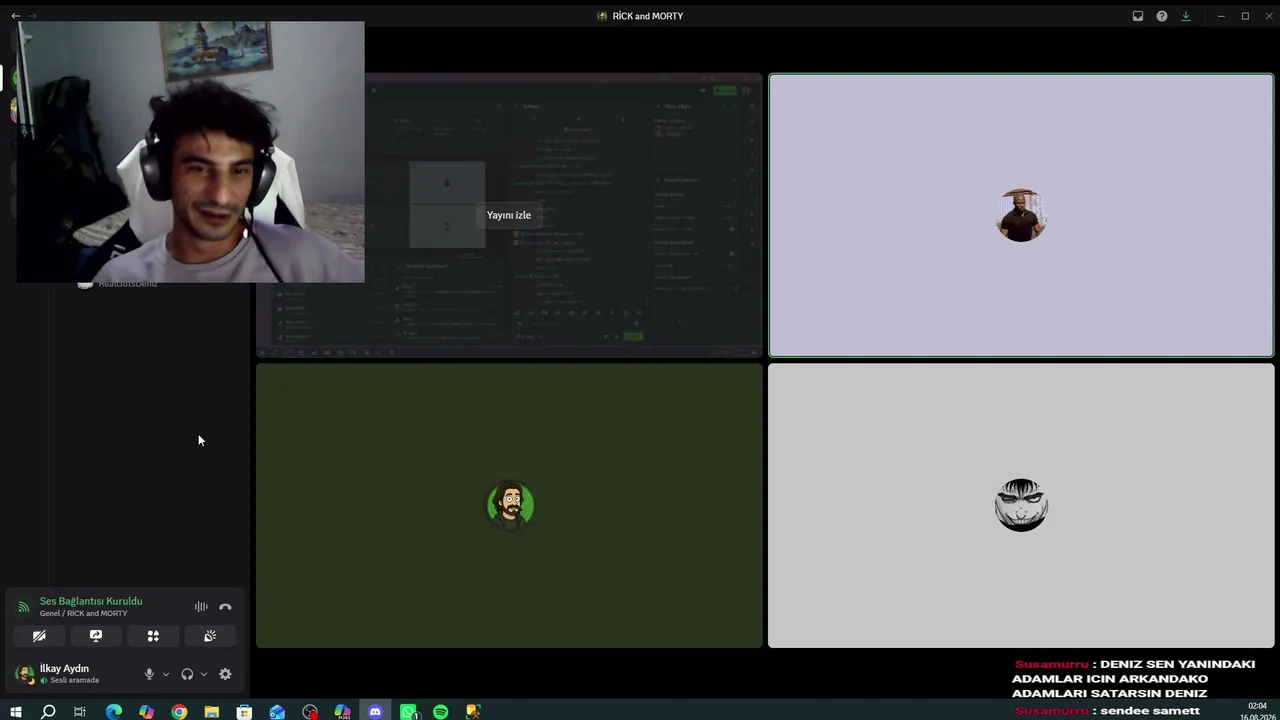
Task: Open Outlook from the taskbar
Action: 277,712
